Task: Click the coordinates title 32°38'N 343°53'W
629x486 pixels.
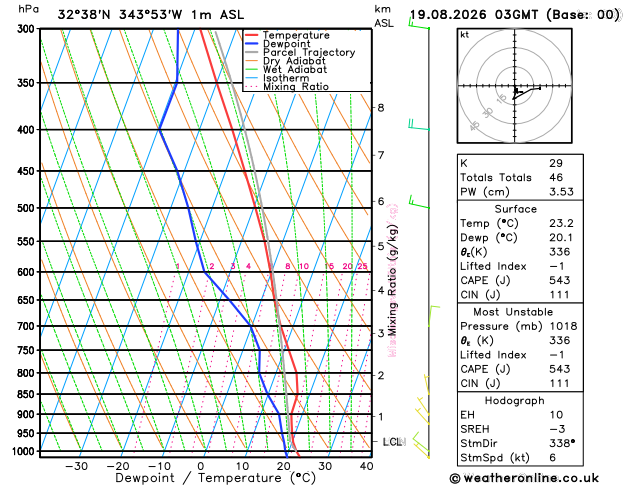Action: [120, 15]
